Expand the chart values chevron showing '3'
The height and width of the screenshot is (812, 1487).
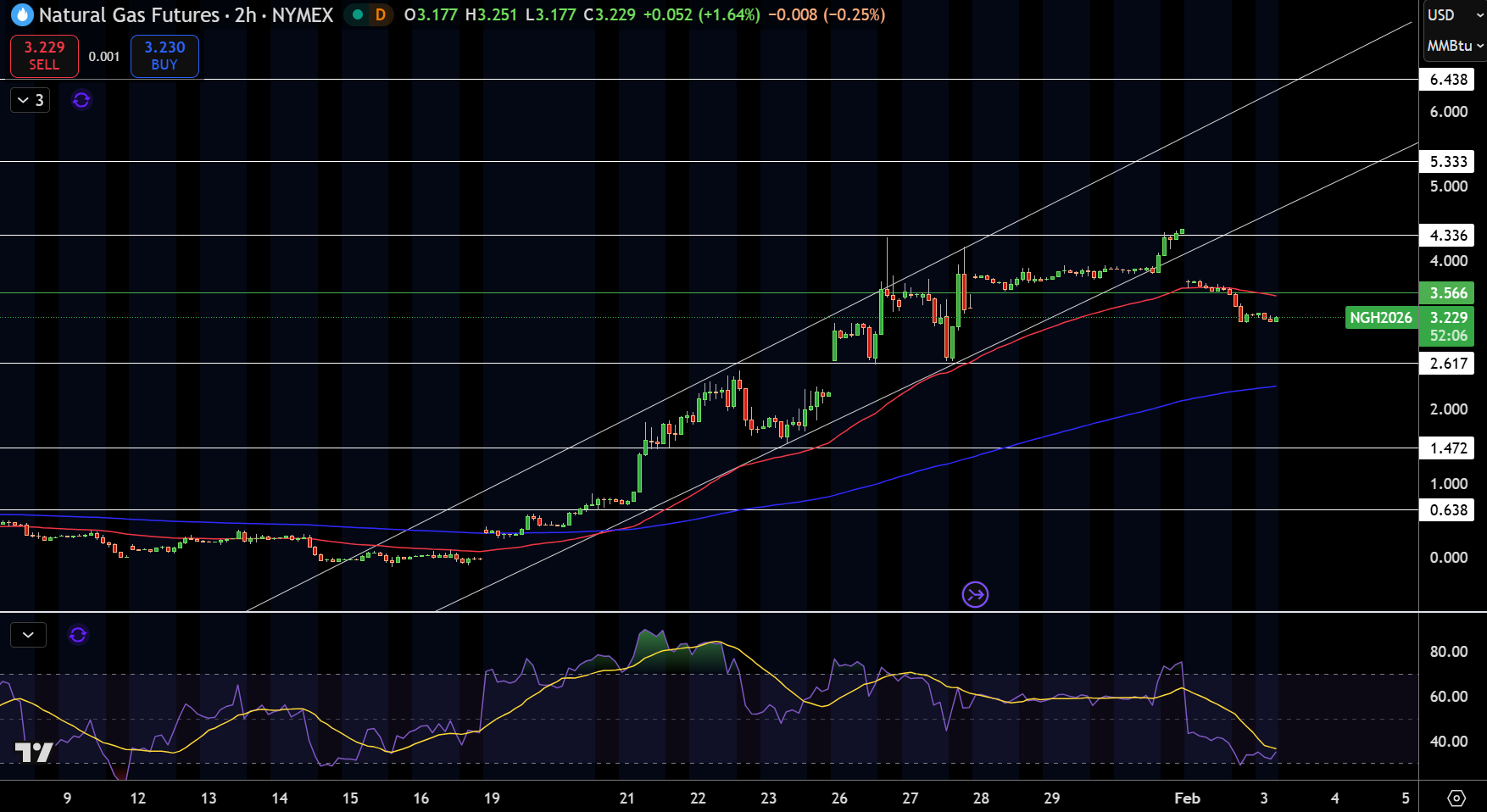point(28,100)
